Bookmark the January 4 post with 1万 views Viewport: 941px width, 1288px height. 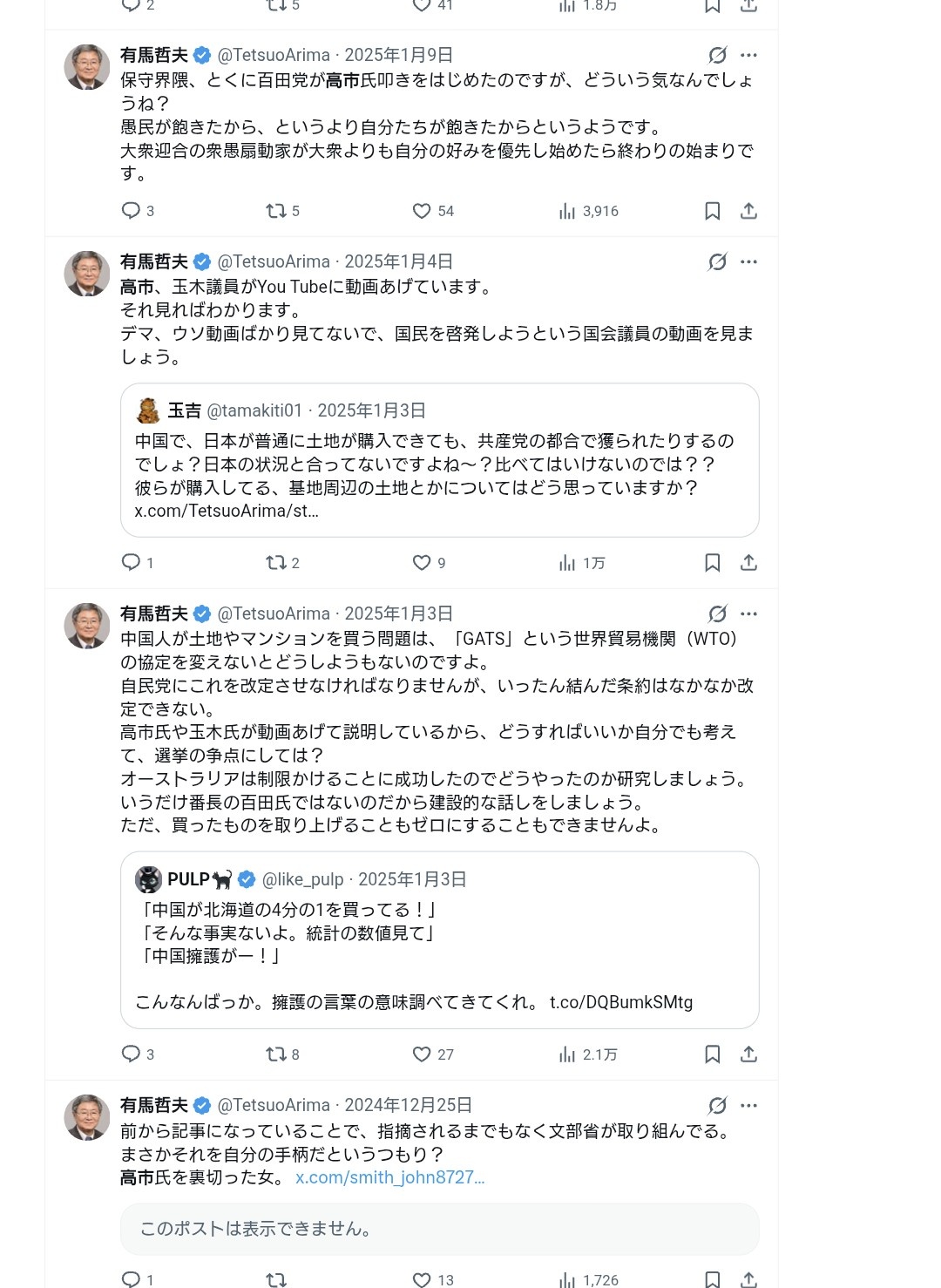[712, 563]
